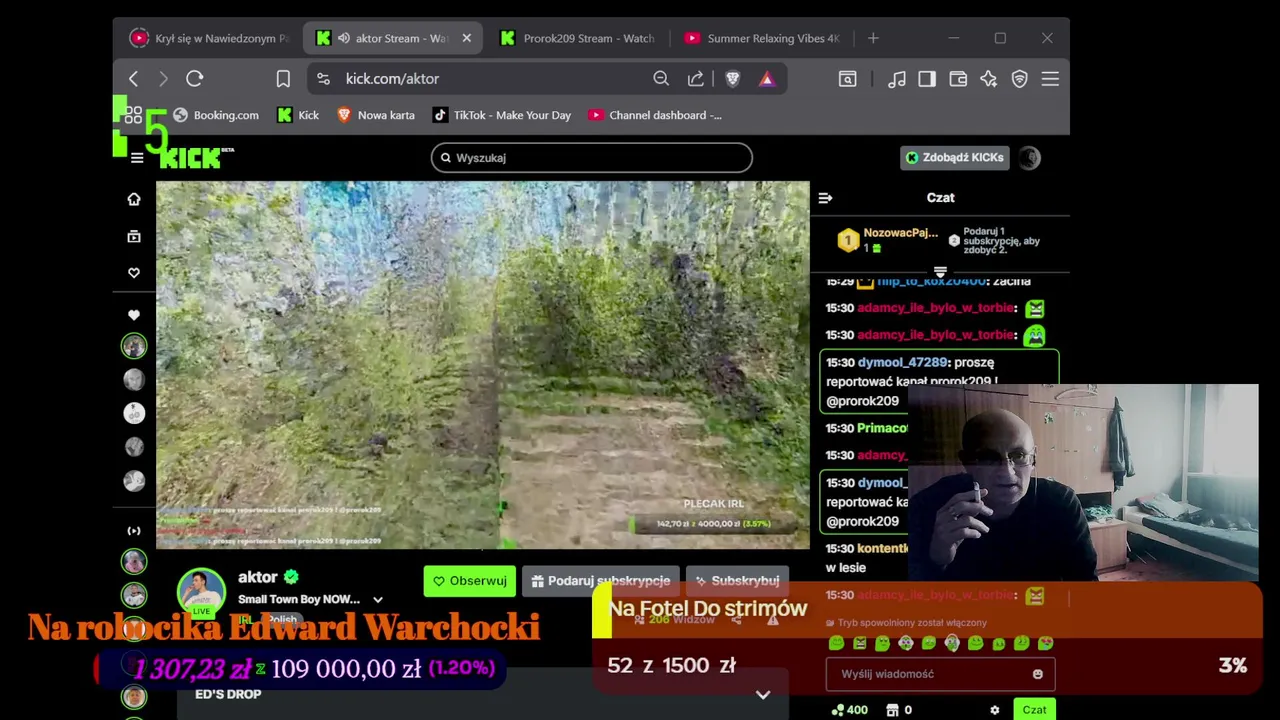This screenshot has width=1280, height=720.
Task: Reload the kick.com/aktor page
Action: tap(194, 78)
